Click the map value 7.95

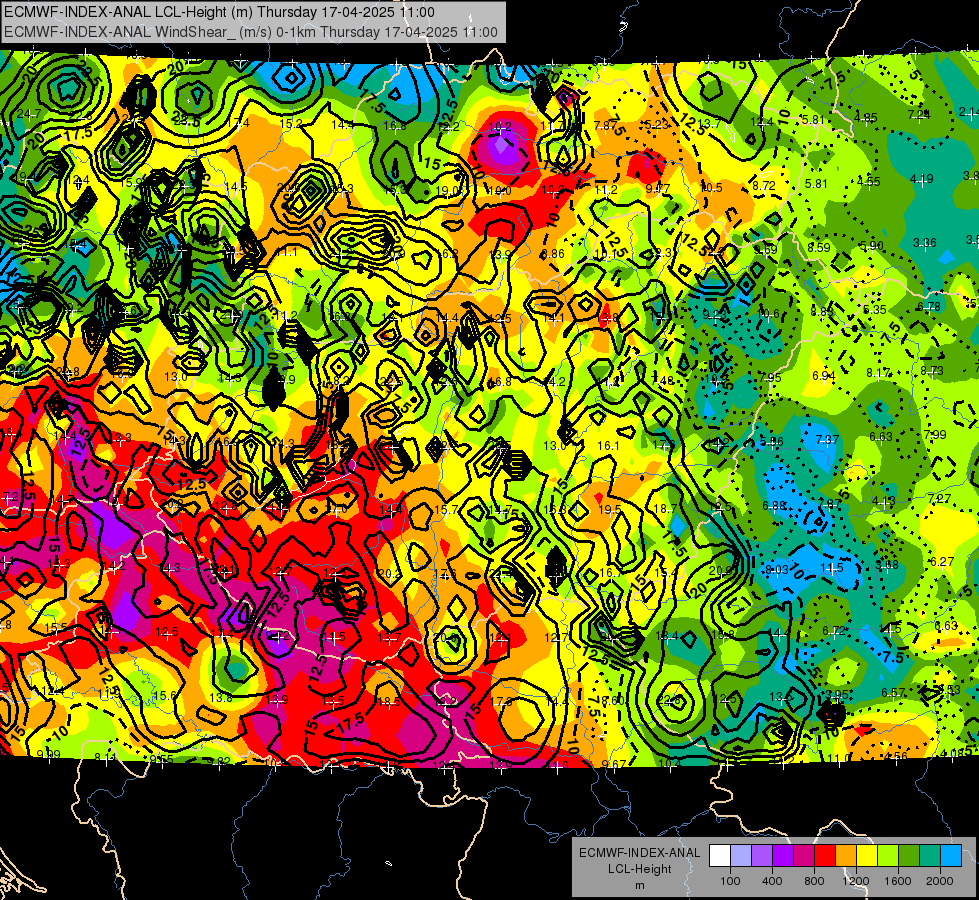(770, 378)
